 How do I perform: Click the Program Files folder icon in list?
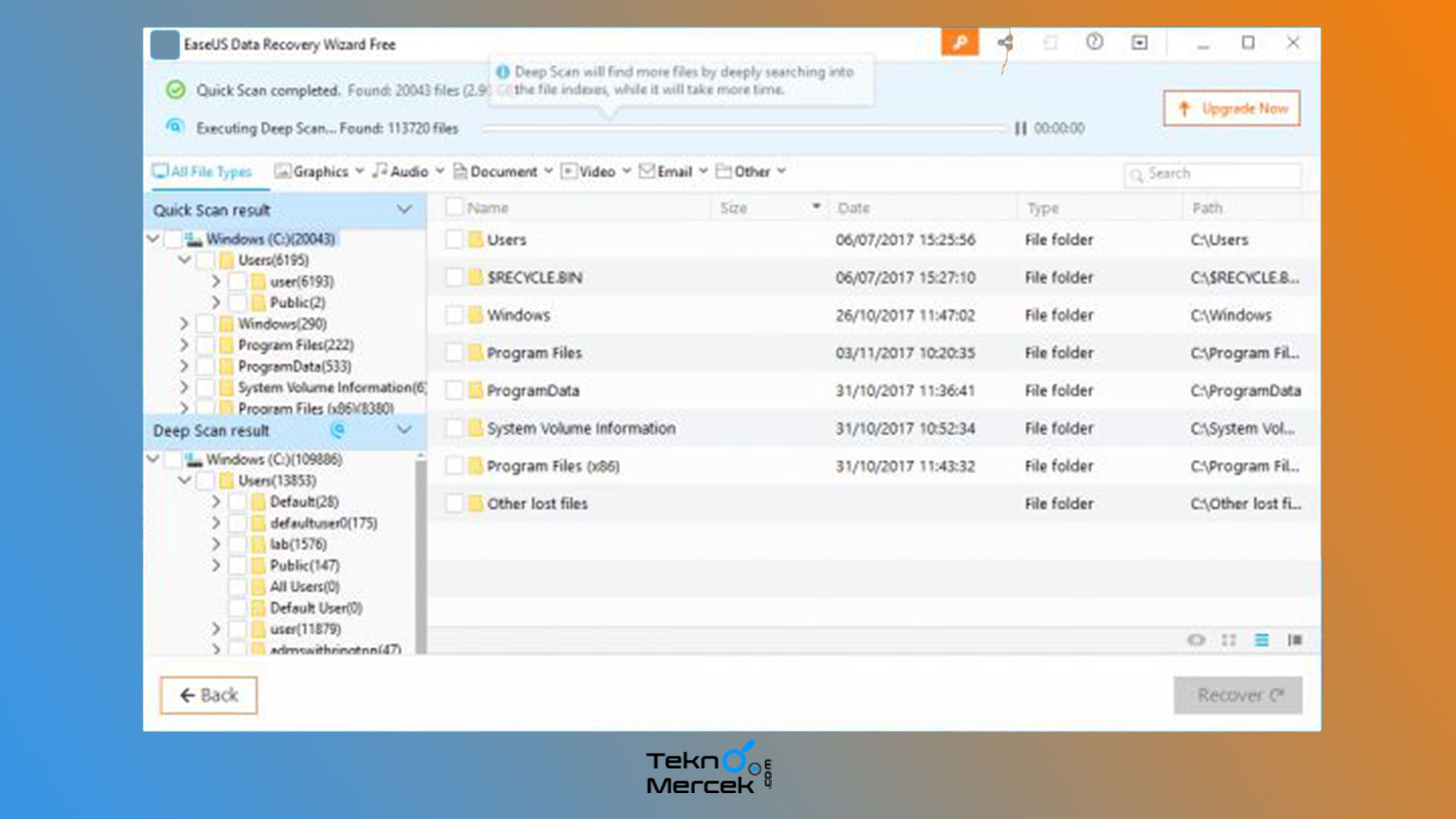[475, 353]
